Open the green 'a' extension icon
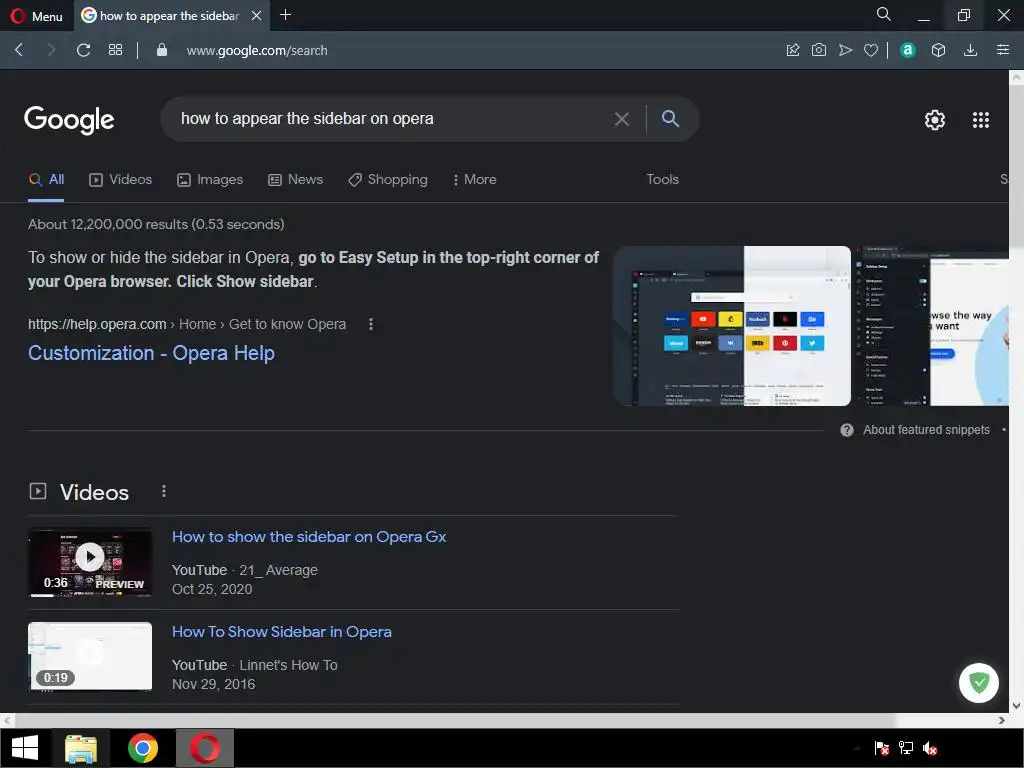This screenshot has width=1024, height=768. click(x=908, y=50)
